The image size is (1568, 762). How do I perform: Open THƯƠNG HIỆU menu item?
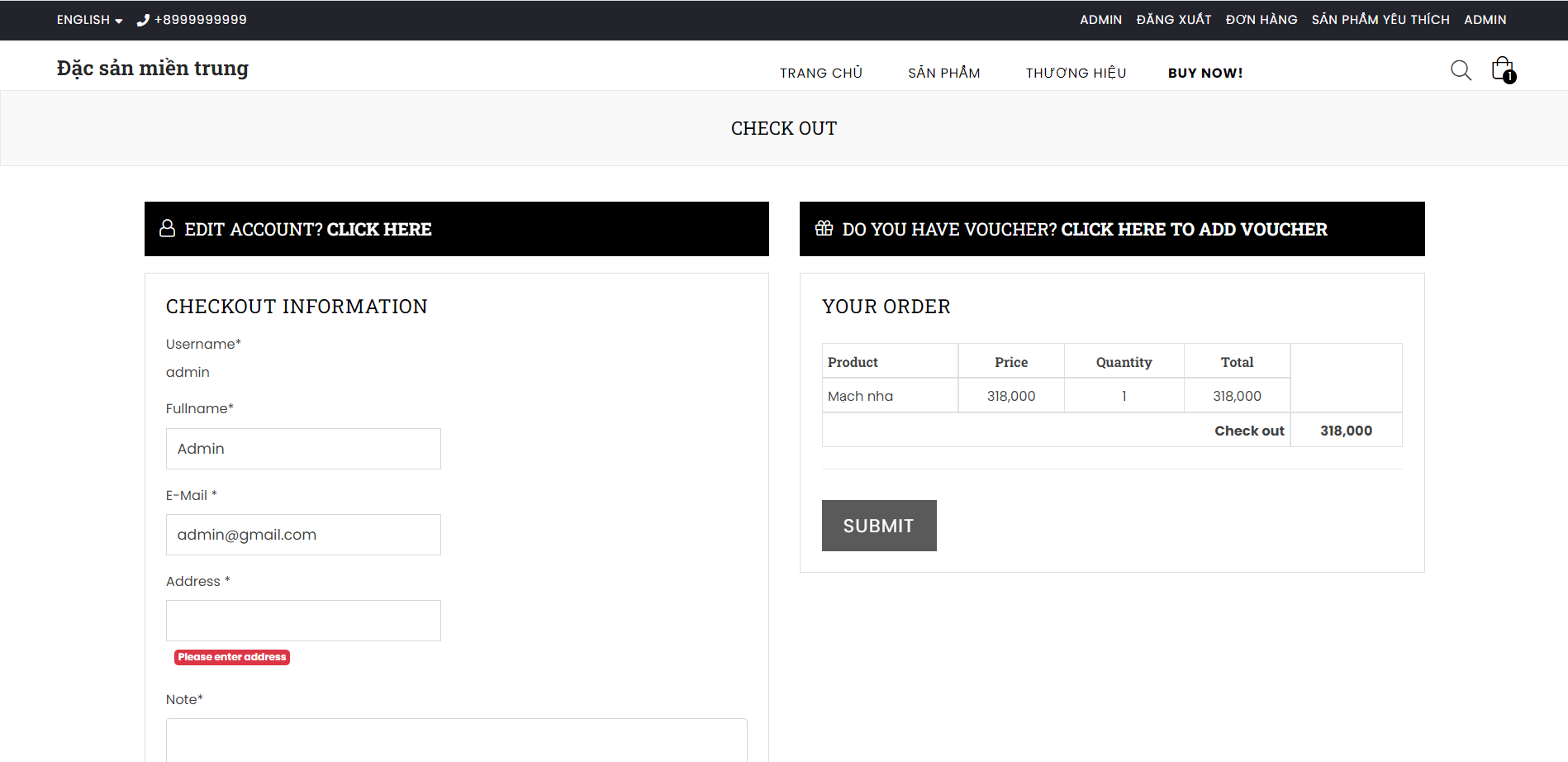1076,73
